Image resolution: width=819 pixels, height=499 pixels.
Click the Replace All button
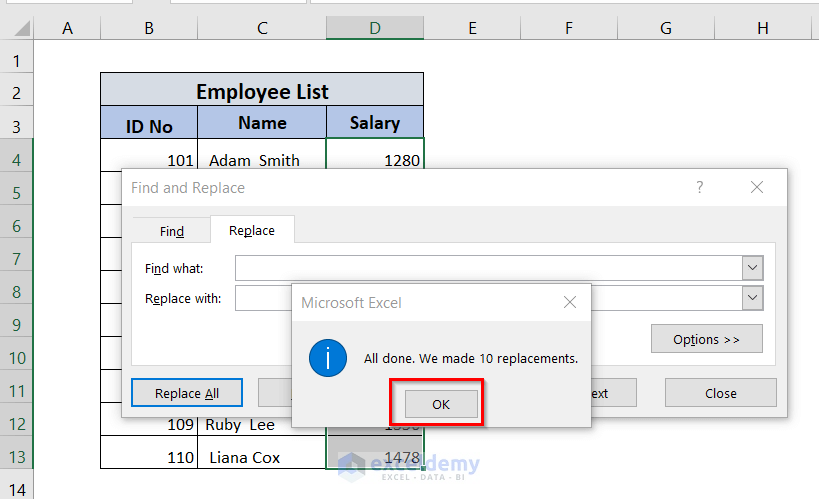187,393
